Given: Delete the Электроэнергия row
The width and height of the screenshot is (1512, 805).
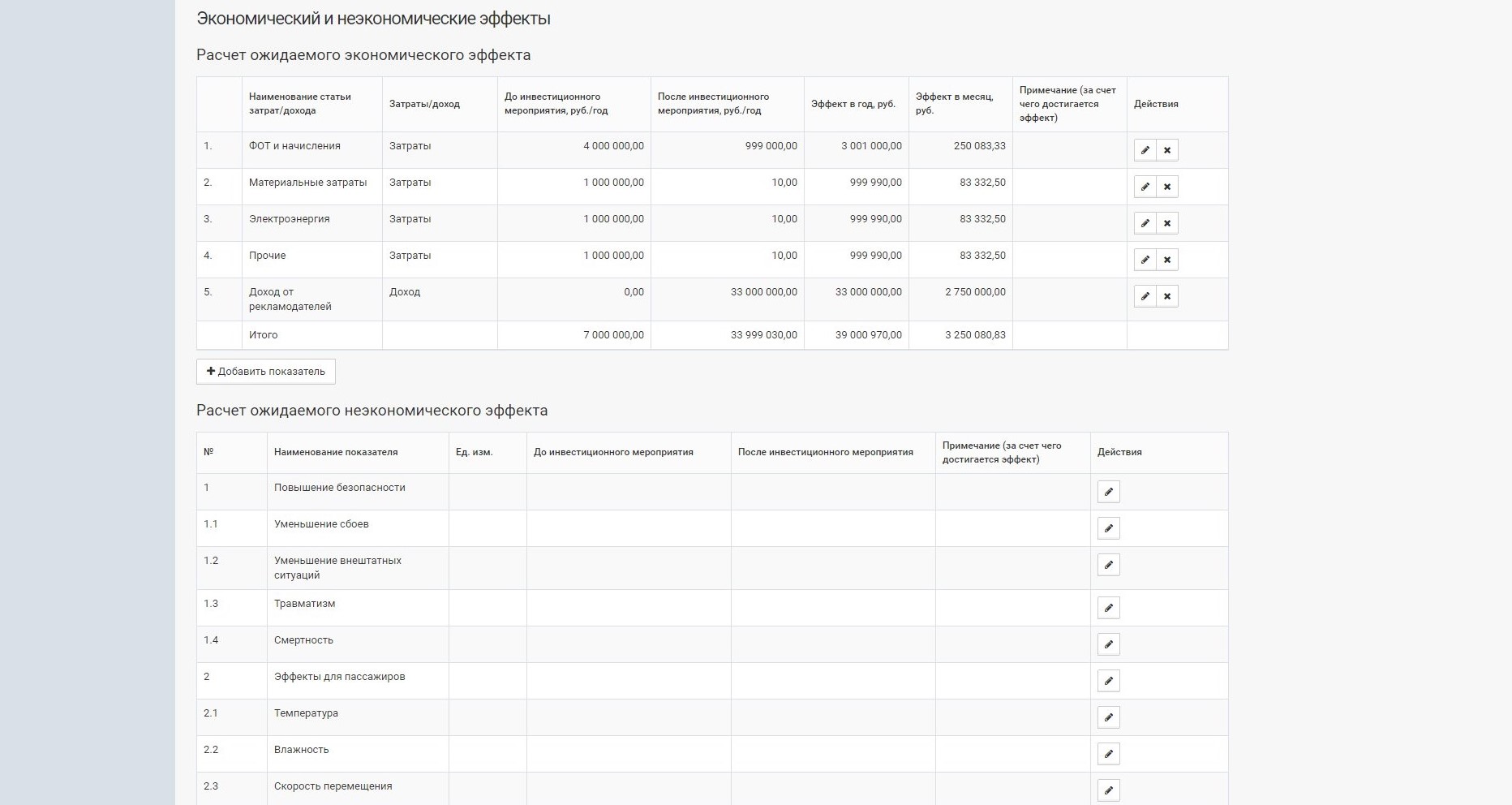Looking at the screenshot, I should 1167,223.
